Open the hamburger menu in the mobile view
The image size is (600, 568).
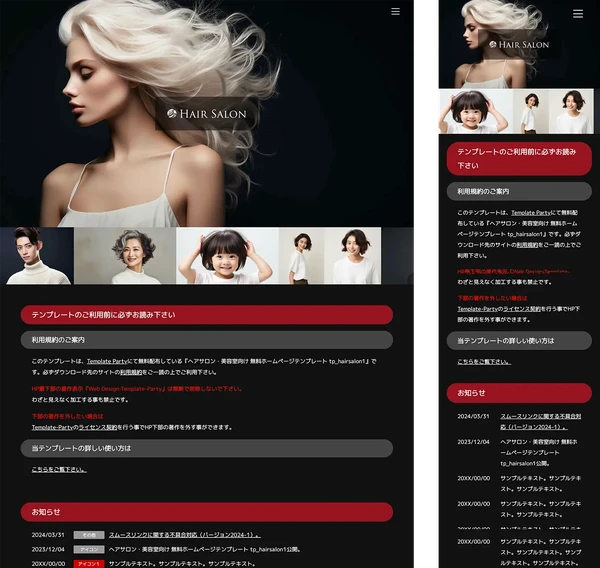[578, 14]
